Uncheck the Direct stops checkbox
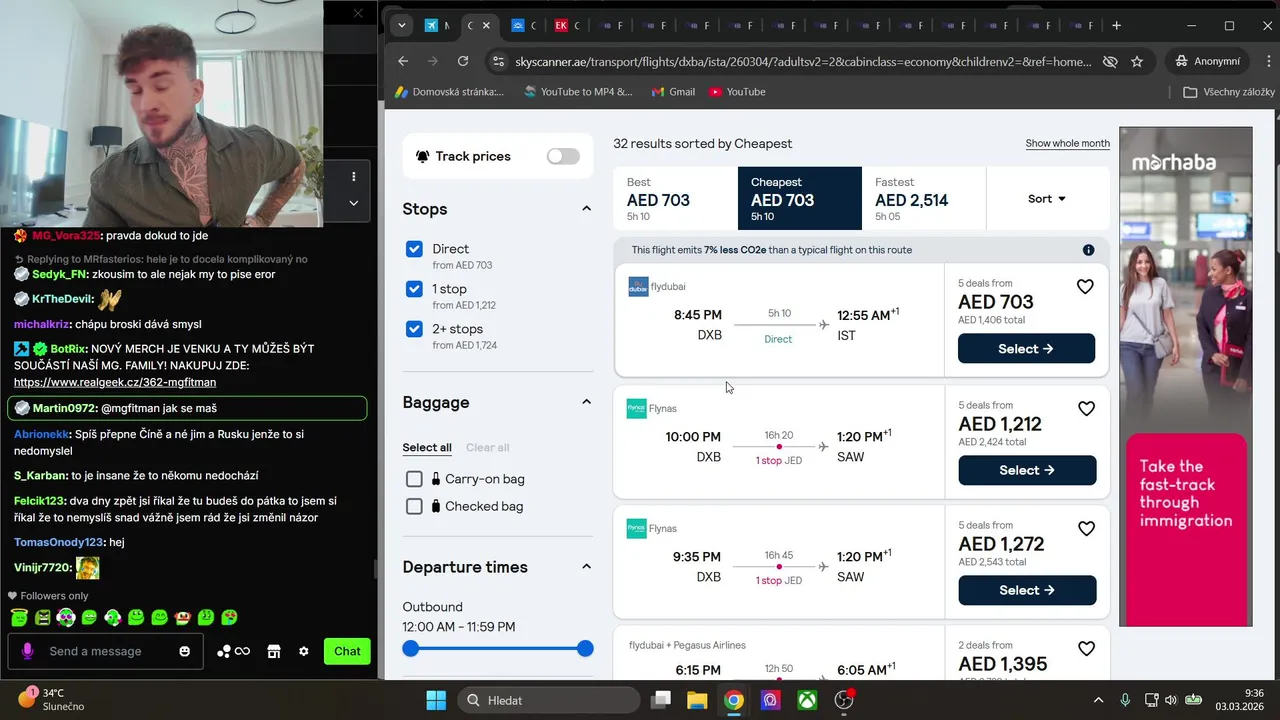This screenshot has height=720, width=1280. [414, 249]
